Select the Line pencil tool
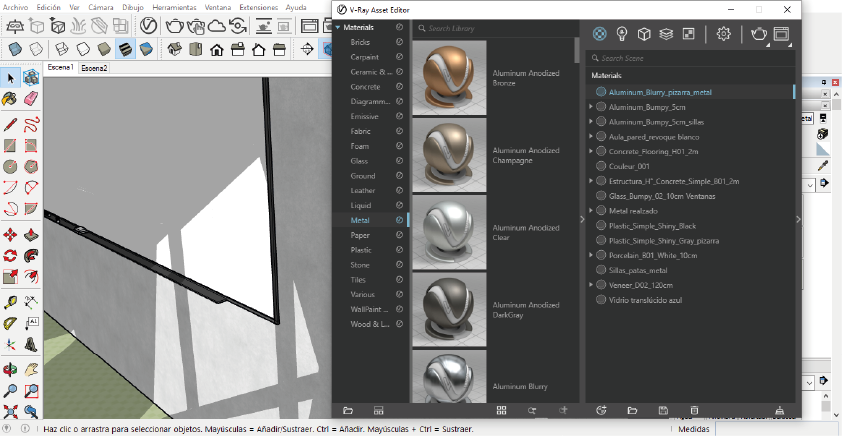Image resolution: width=842 pixels, height=436 pixels. tap(10, 125)
